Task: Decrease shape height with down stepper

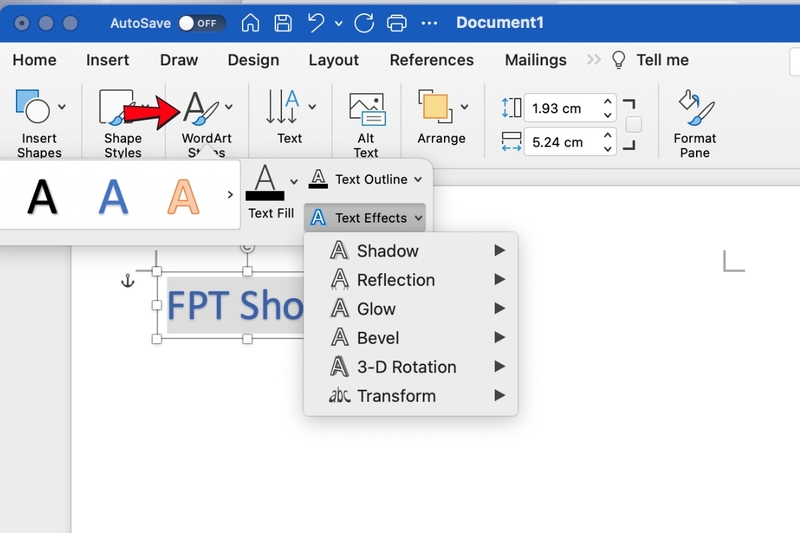Action: (607, 115)
